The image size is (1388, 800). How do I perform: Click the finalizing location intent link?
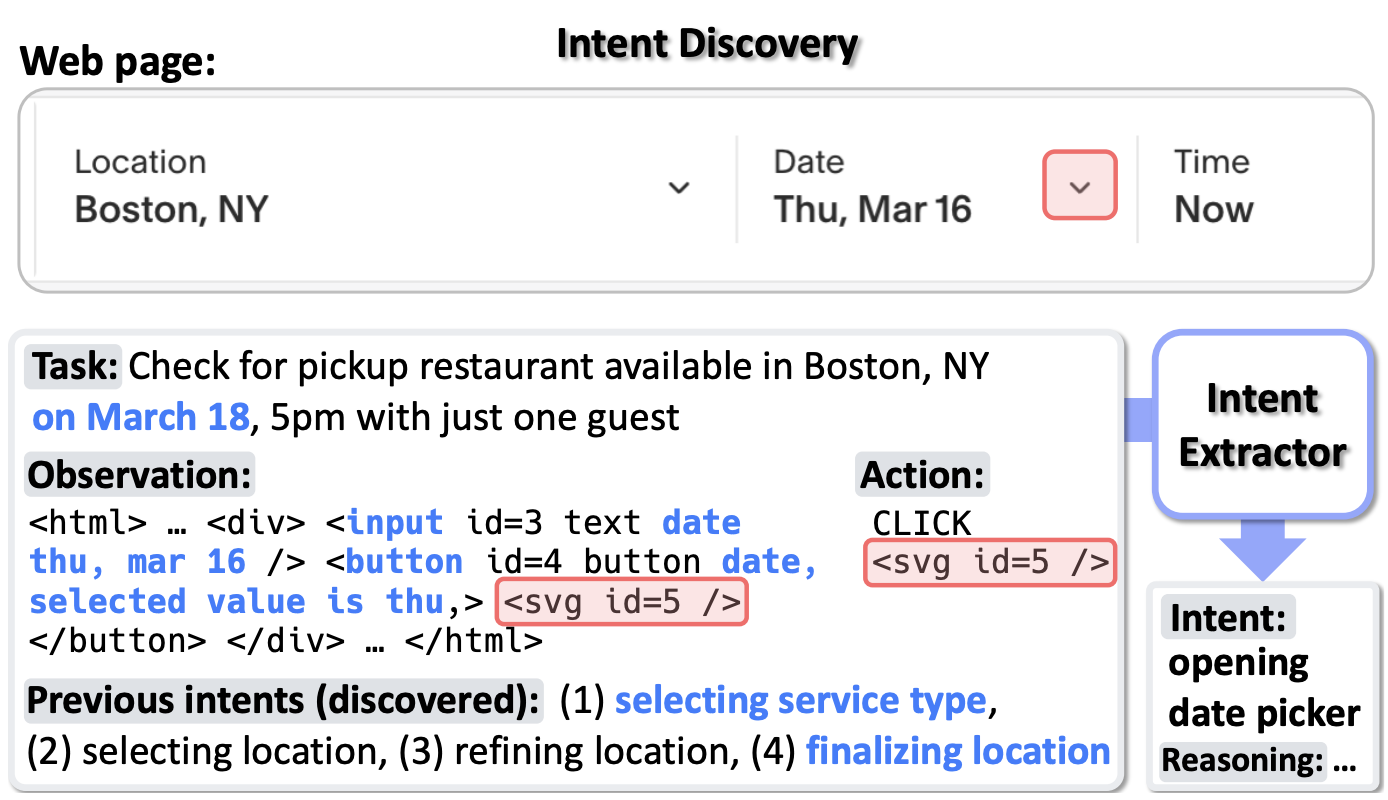click(957, 751)
